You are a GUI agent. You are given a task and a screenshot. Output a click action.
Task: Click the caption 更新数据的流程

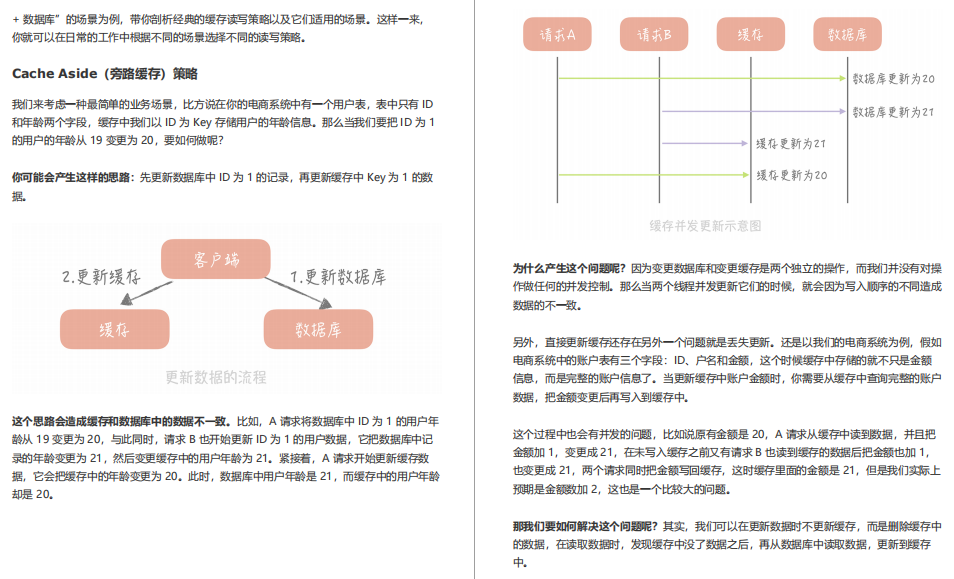[216, 377]
